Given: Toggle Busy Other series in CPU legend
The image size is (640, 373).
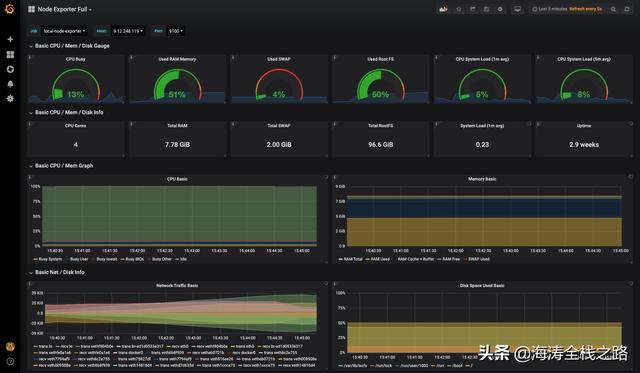Looking at the screenshot, I should point(160,259).
